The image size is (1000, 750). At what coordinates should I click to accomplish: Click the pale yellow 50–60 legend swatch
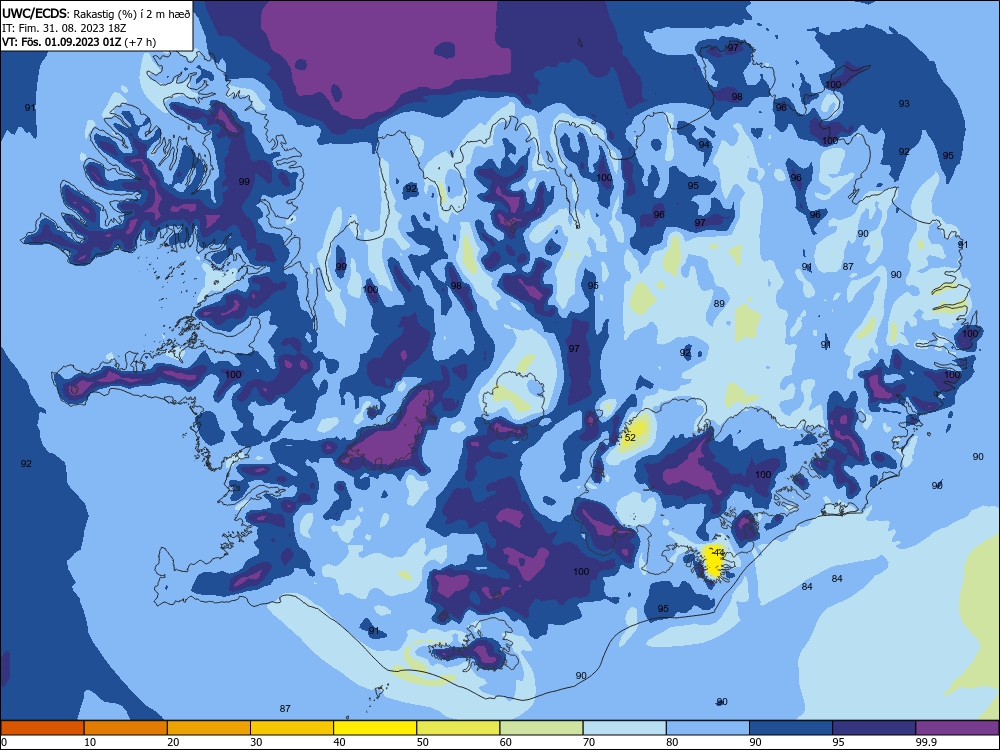(x=459, y=728)
